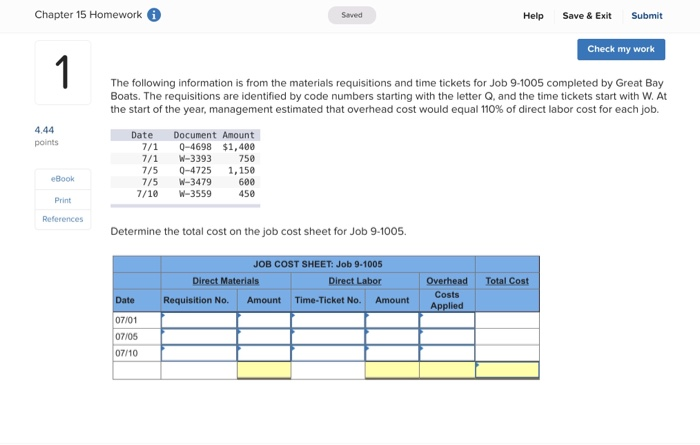Click the Direct Labor column header
The width and height of the screenshot is (700, 445).
coord(355,281)
